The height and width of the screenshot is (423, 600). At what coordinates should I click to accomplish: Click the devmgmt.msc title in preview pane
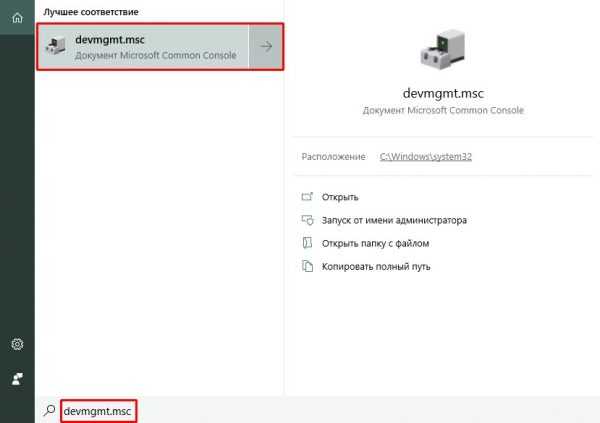pyautogui.click(x=443, y=93)
